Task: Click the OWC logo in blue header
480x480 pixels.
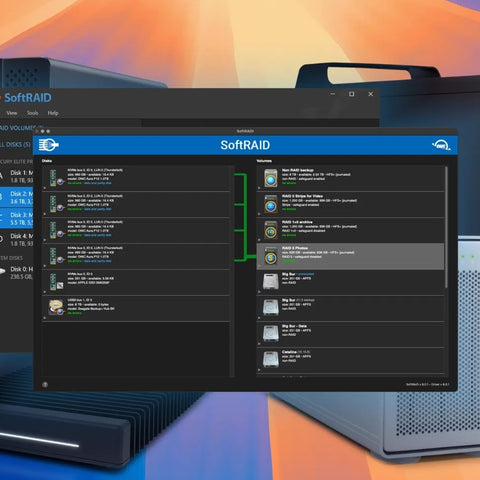Action: 441,145
